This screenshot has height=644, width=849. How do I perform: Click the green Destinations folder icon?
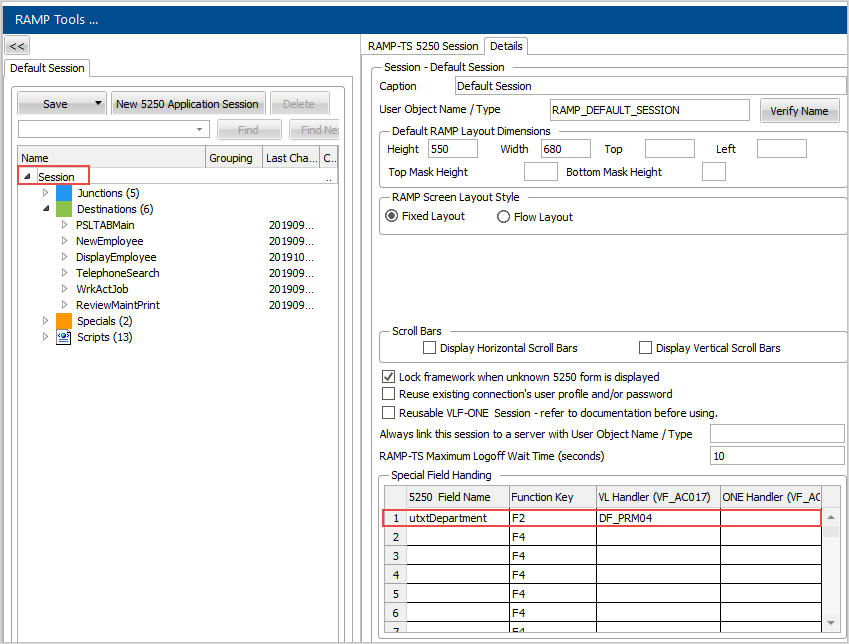64,209
